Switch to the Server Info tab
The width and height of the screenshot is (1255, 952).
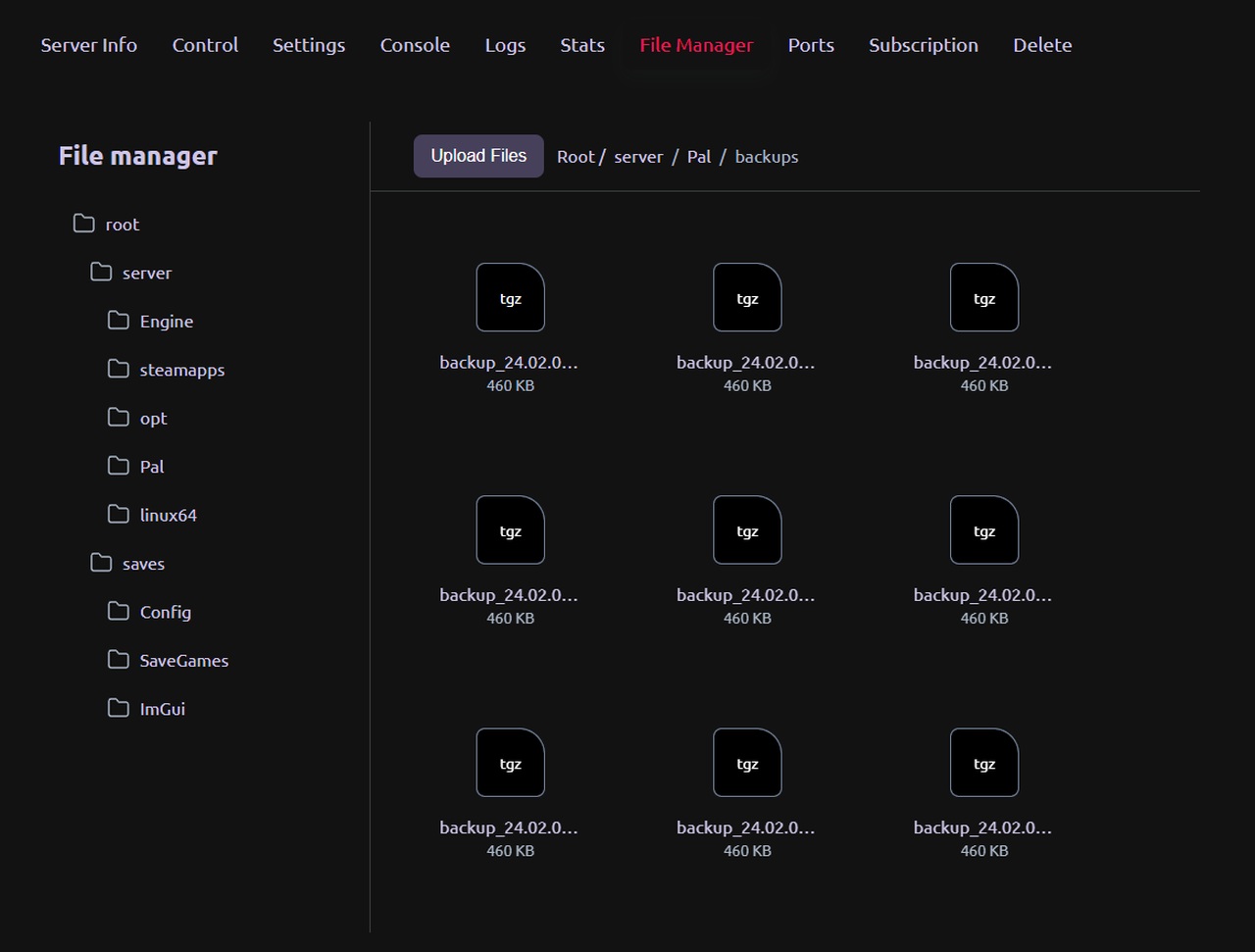tap(89, 45)
